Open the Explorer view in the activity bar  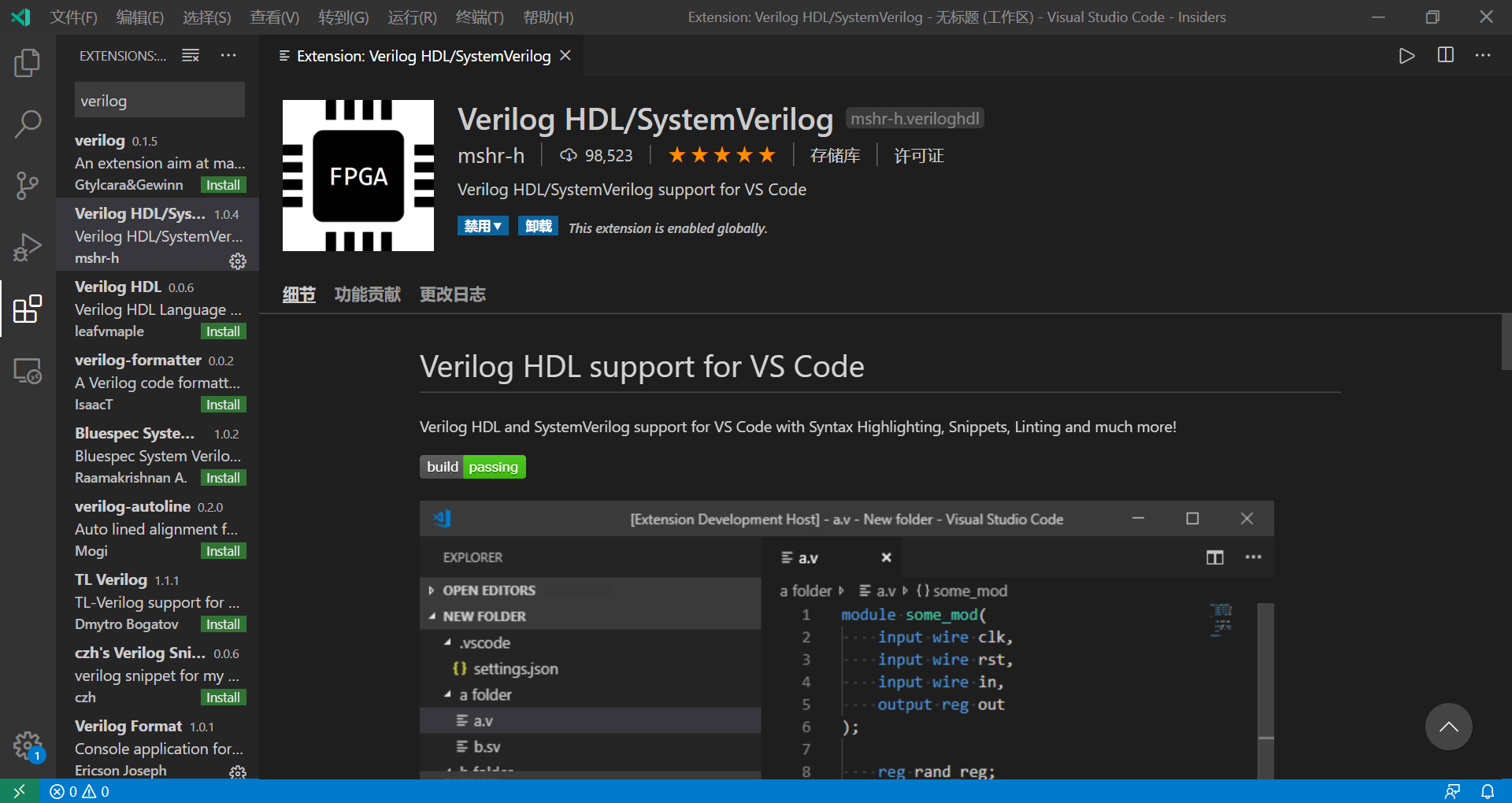coord(28,63)
